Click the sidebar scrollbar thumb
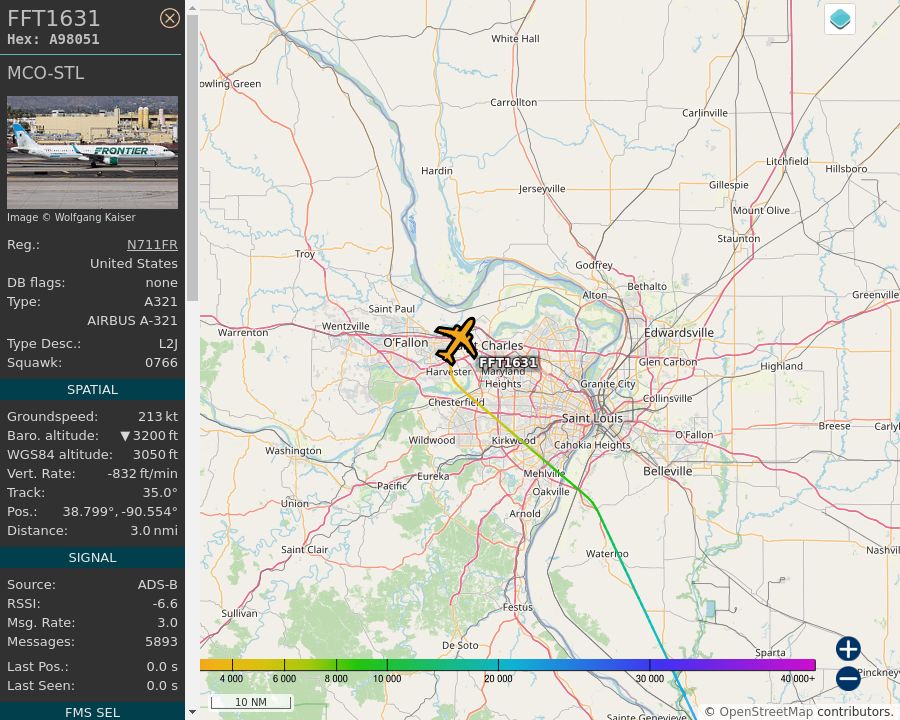Screen dimensions: 900x720 [192, 157]
